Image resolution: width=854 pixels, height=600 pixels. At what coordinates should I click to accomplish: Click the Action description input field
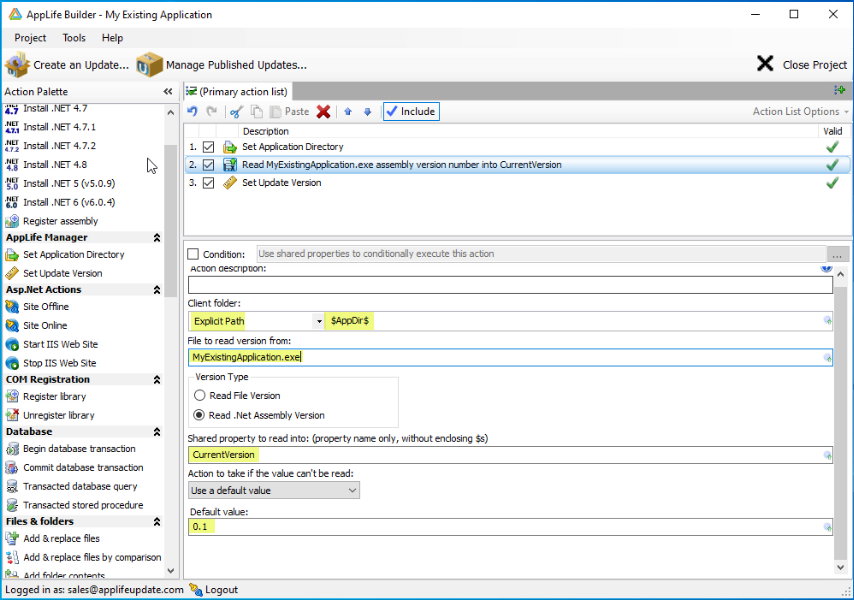[x=510, y=285]
